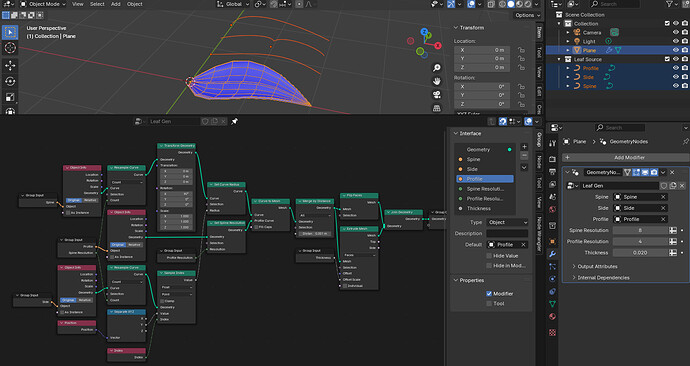690x366 pixels.
Task: Click the Add Modifier button
Action: point(625,157)
